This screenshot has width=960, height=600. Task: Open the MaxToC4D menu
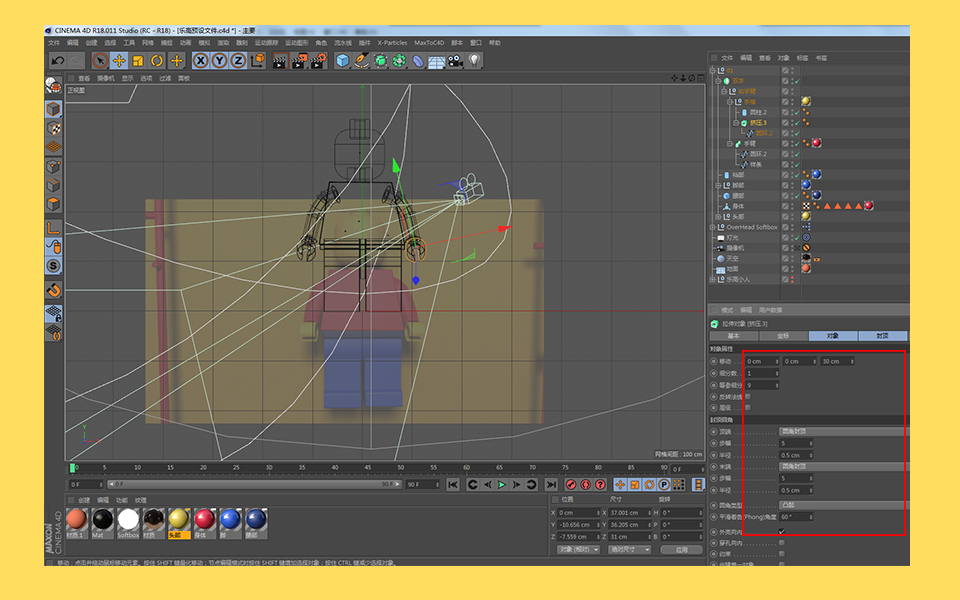[x=429, y=43]
